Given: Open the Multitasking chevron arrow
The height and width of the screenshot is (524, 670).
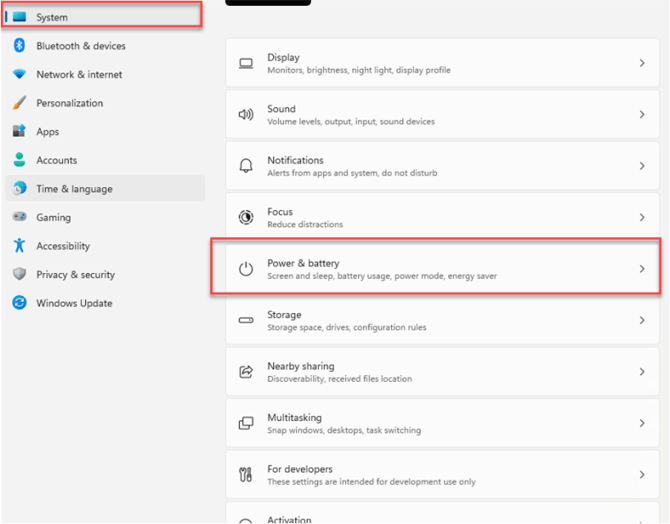Looking at the screenshot, I should coord(642,423).
